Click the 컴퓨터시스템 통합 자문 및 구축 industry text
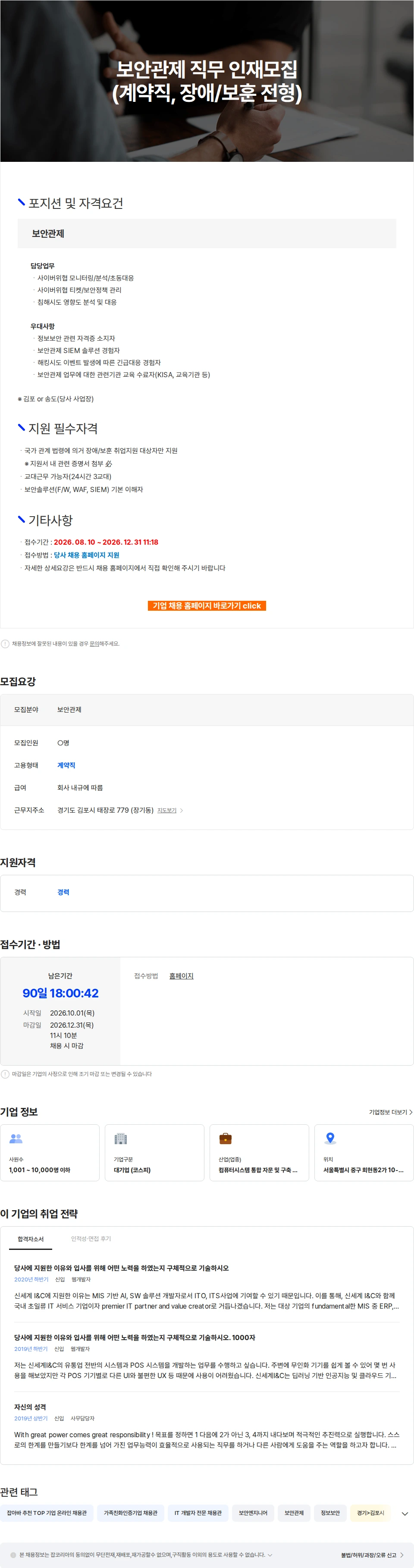414x1568 pixels. 258,1169
